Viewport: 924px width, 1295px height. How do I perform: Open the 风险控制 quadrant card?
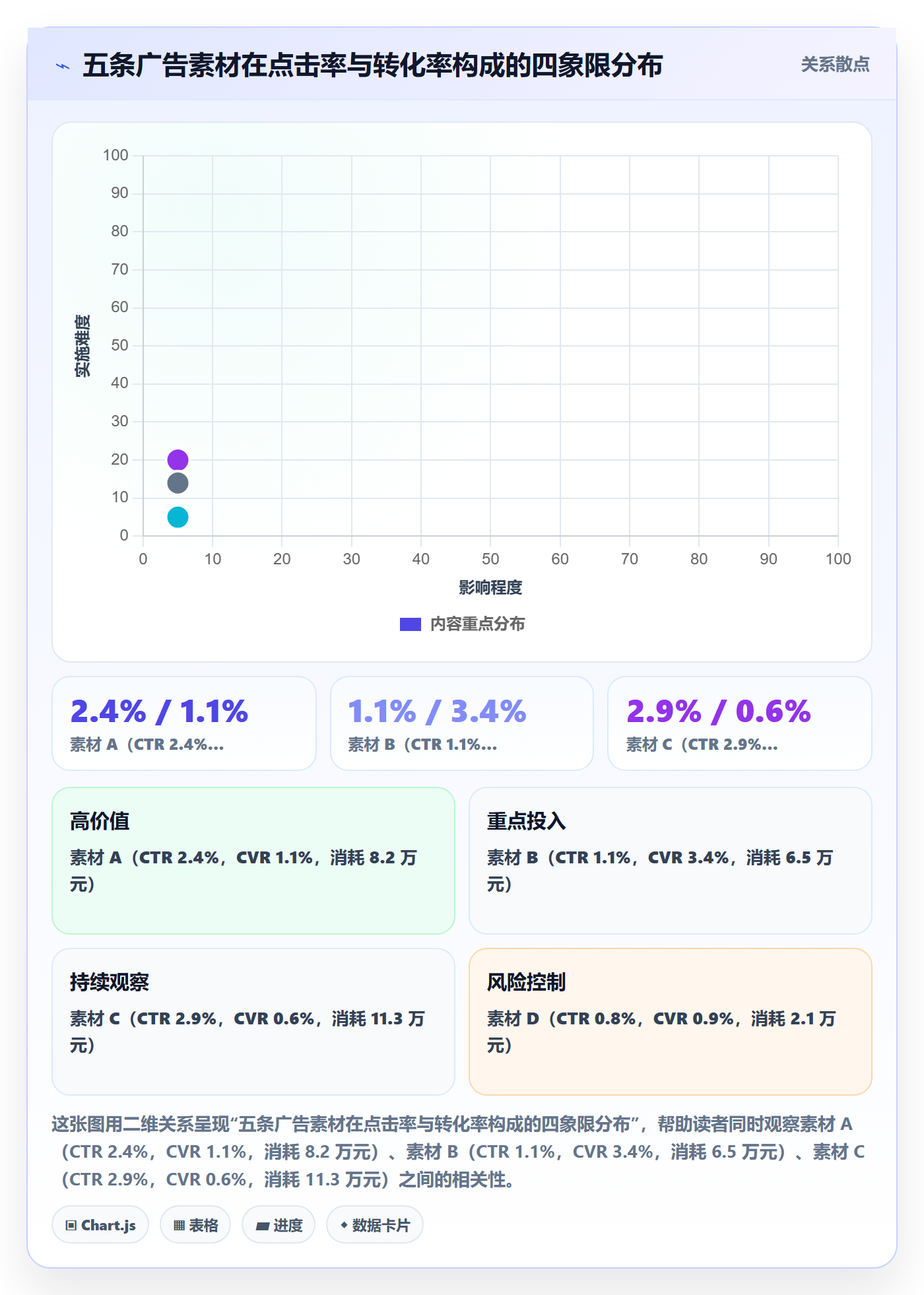pyautogui.click(x=671, y=1022)
